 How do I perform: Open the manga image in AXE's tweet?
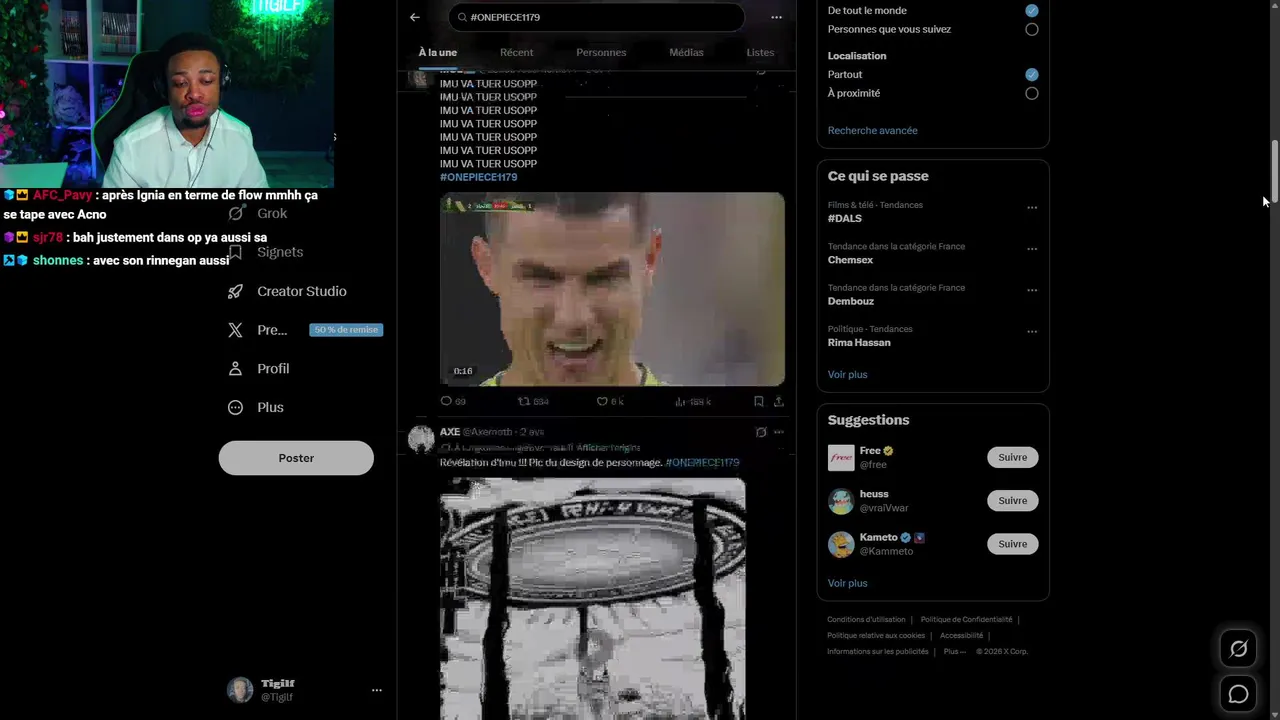(x=592, y=598)
